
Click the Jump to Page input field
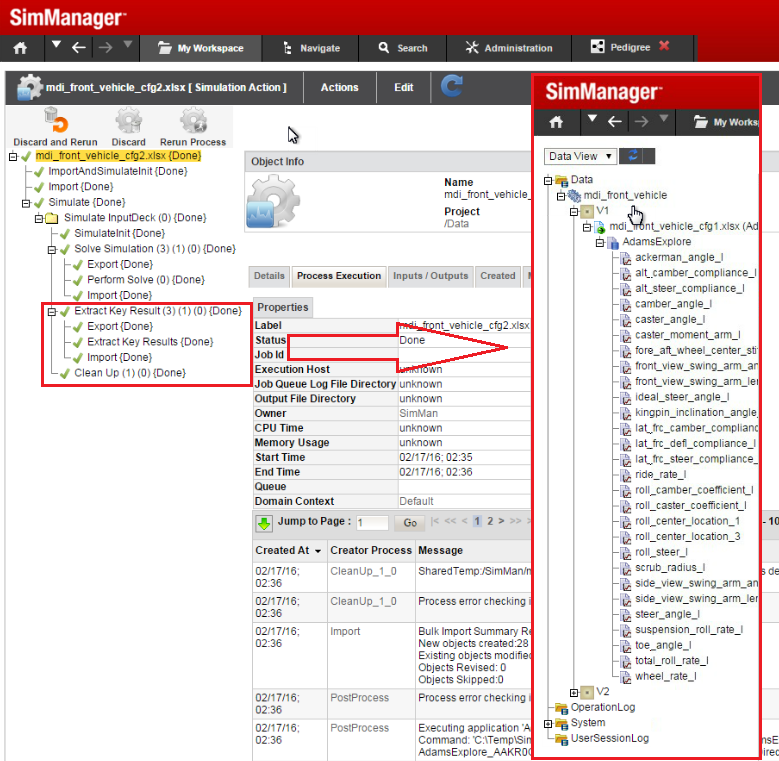[x=372, y=523]
